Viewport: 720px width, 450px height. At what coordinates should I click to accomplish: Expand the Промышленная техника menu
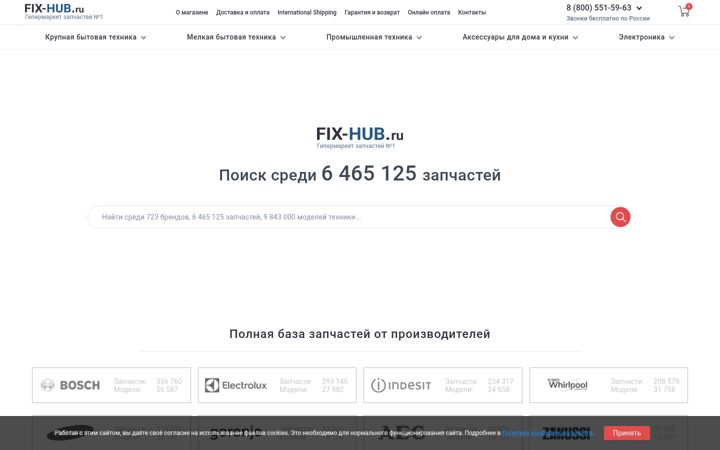coord(374,37)
